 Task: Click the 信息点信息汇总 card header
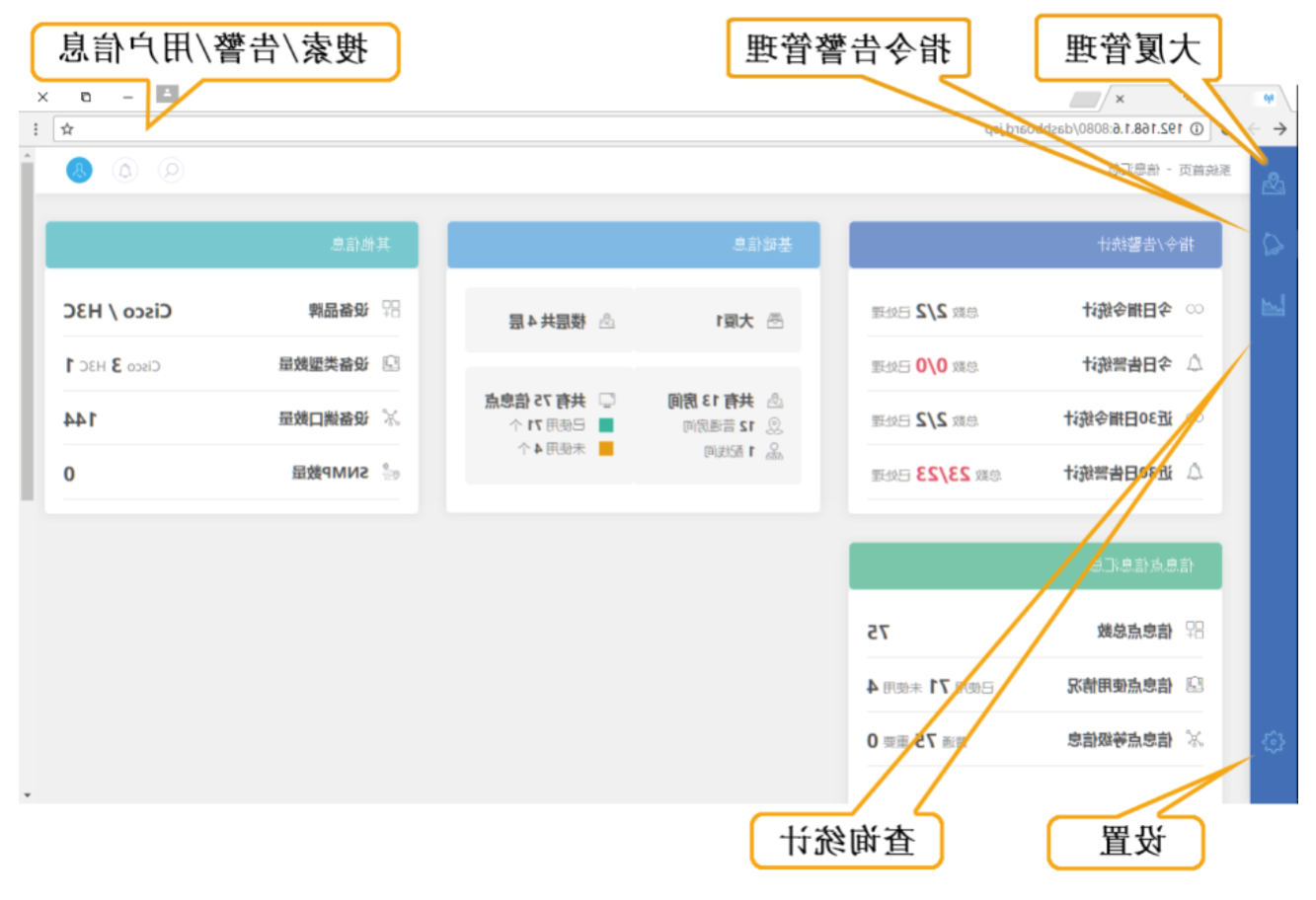[x=1036, y=565]
